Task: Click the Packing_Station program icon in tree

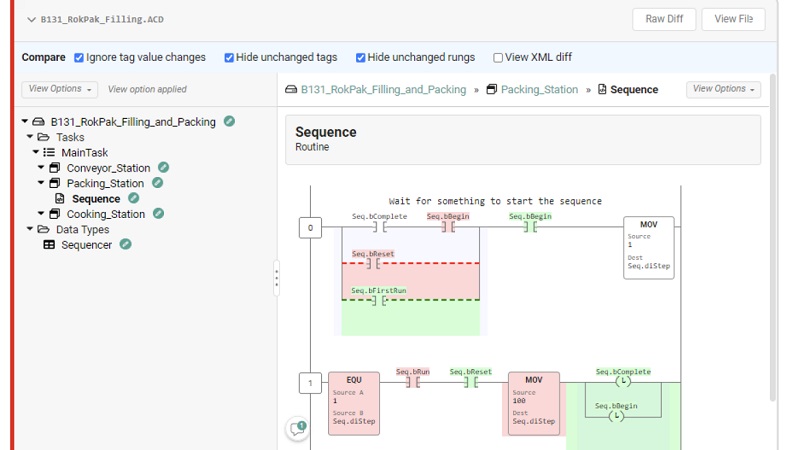Action: tap(55, 183)
